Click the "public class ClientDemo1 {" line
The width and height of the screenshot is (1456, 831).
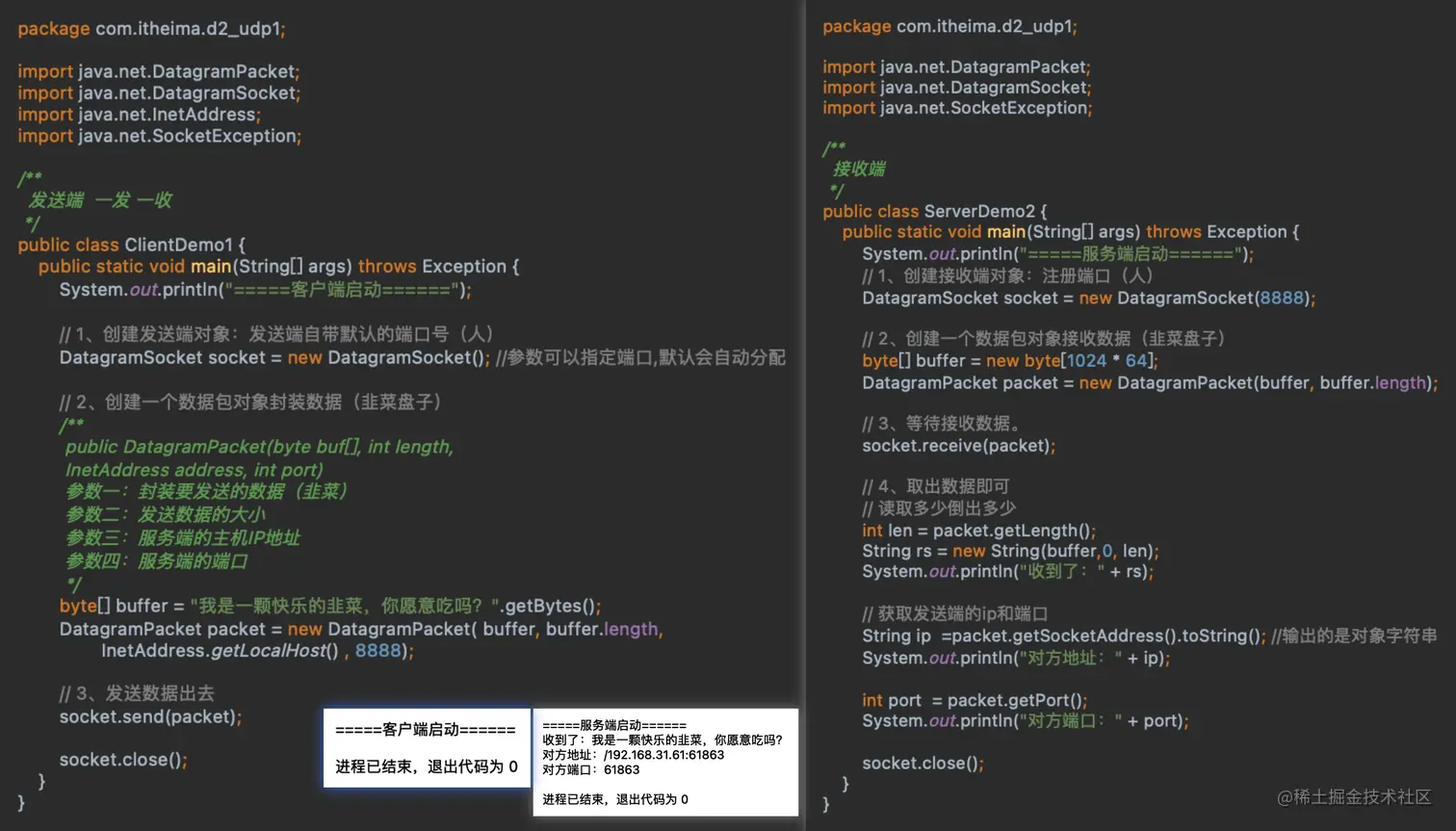131,245
